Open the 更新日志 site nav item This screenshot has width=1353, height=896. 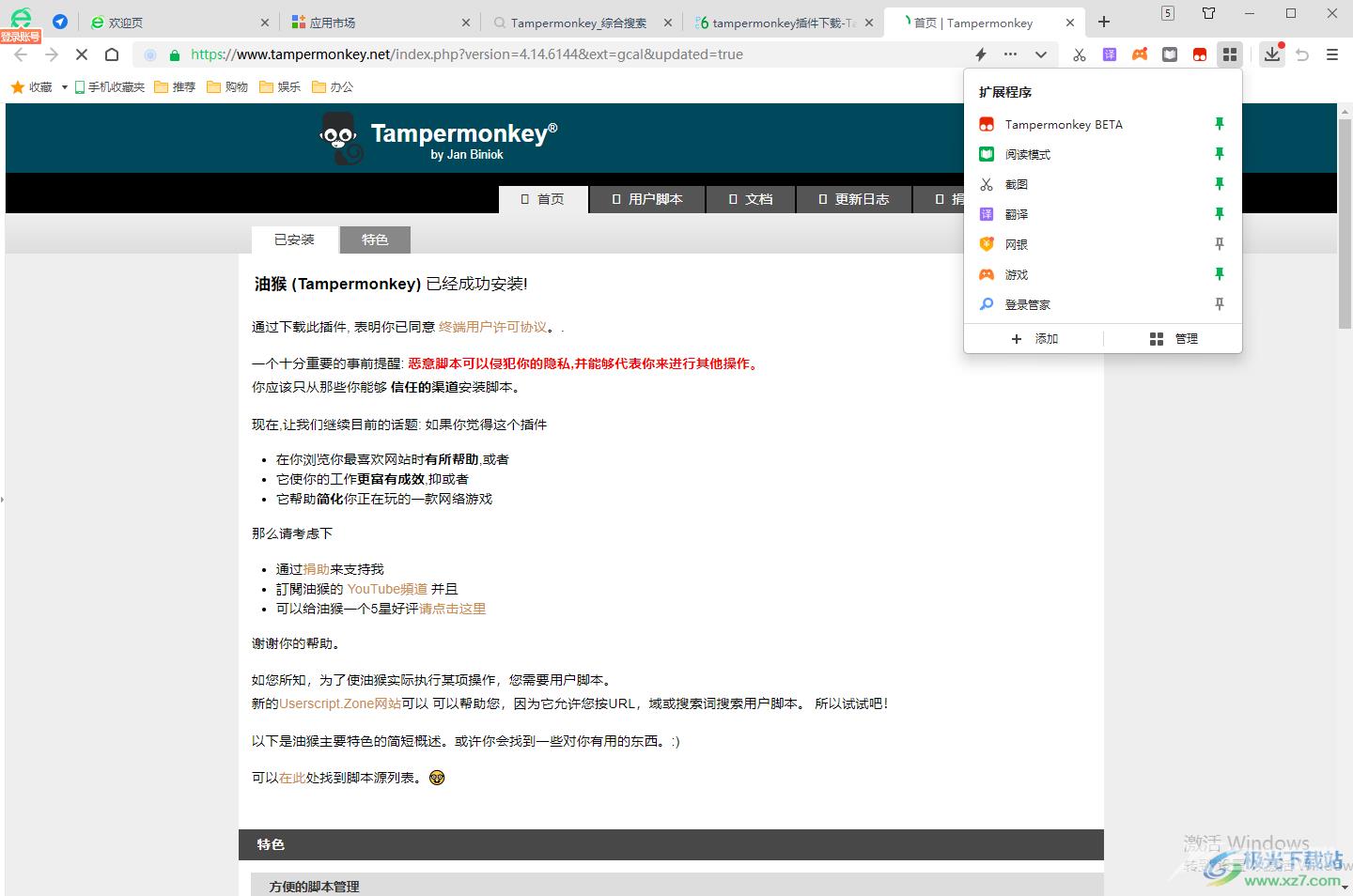point(854,199)
